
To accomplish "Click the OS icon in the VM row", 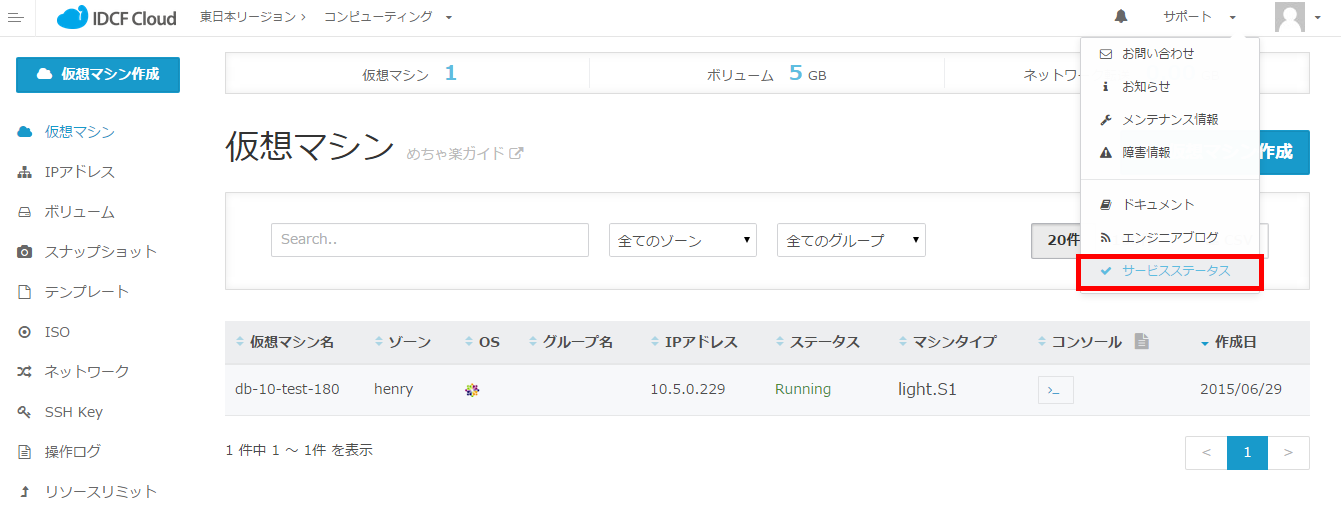I will point(472,390).
